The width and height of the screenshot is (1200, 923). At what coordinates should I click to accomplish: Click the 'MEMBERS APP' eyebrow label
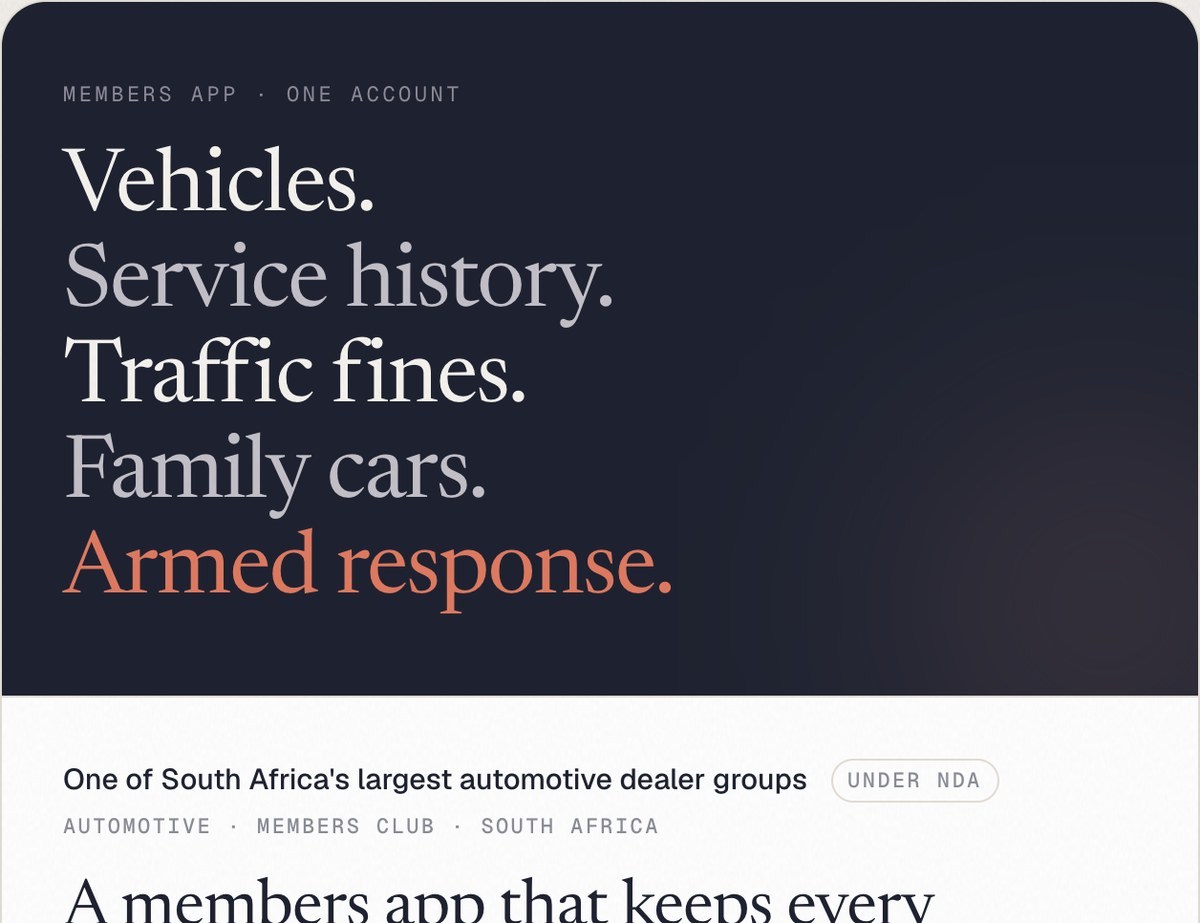pyautogui.click(x=150, y=94)
